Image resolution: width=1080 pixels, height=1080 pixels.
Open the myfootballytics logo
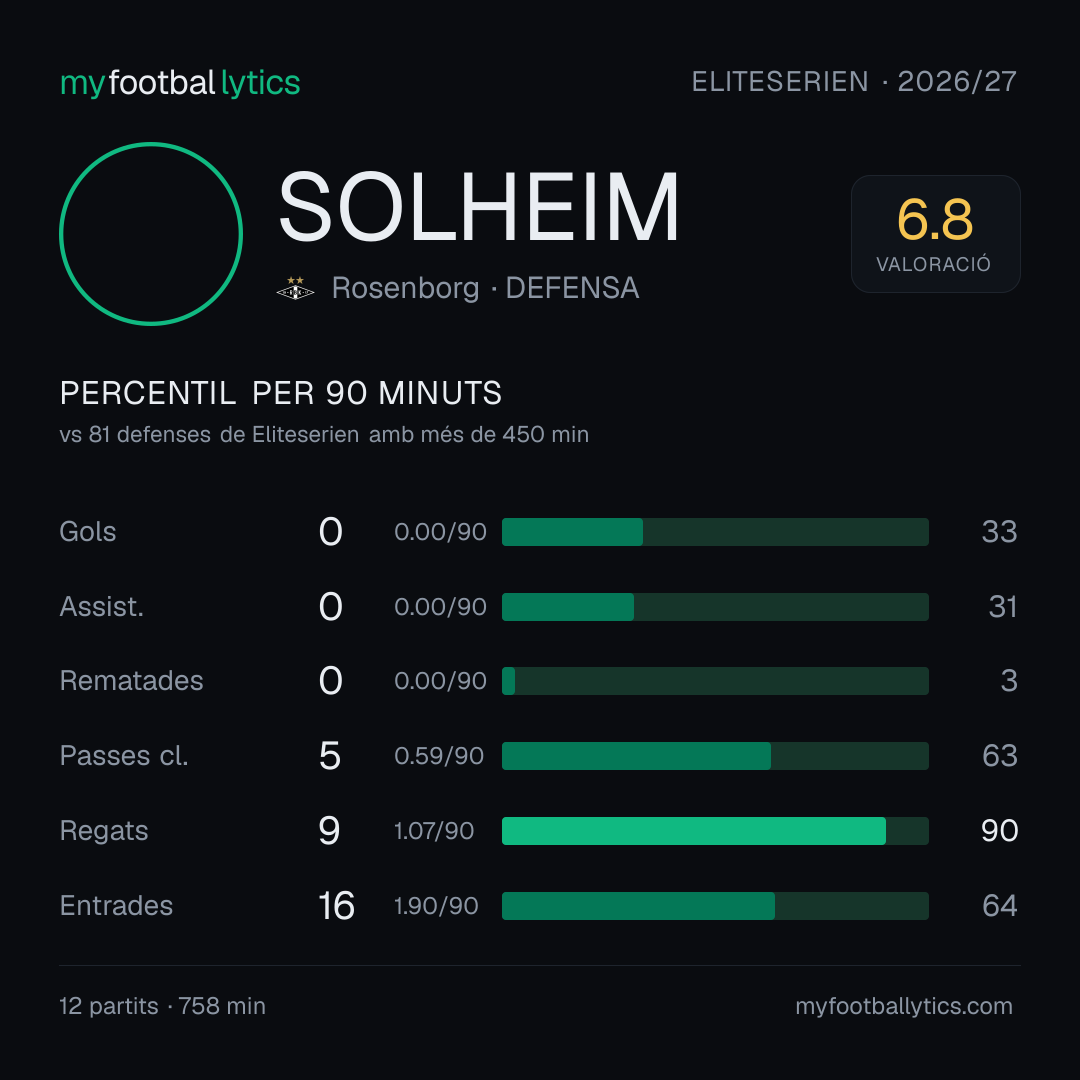[180, 83]
